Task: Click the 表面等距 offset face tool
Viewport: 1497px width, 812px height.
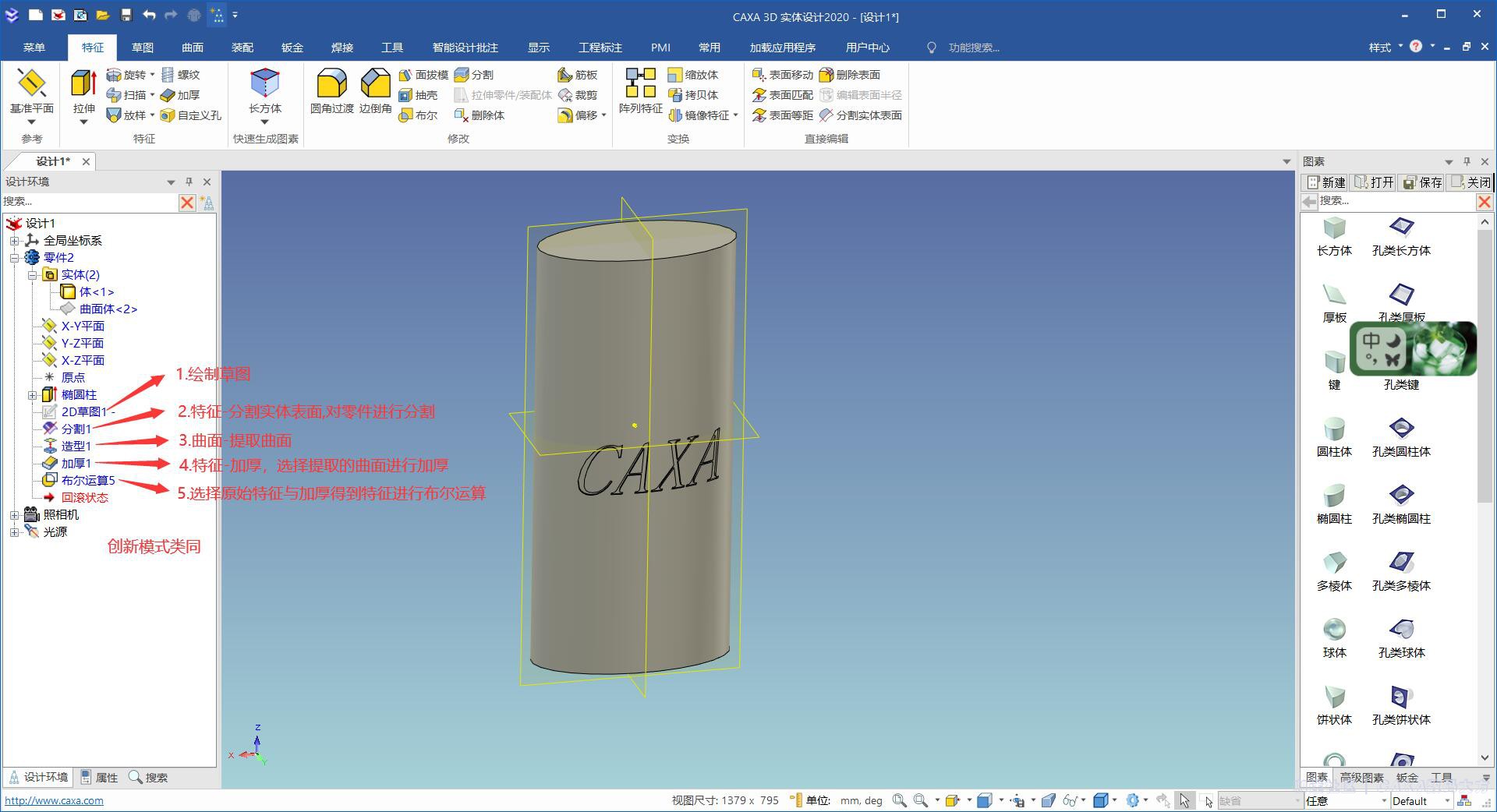Action: [783, 115]
